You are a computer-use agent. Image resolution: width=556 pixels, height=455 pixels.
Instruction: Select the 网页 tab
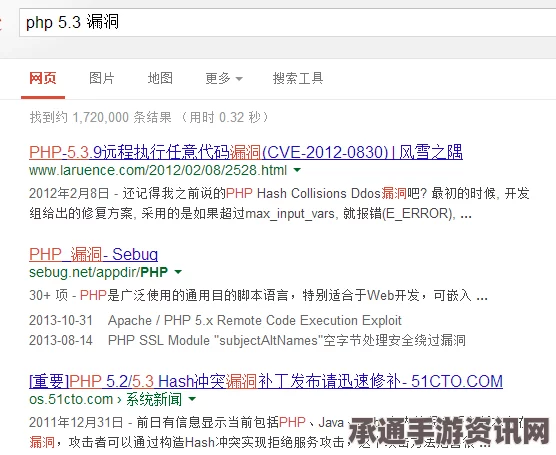[x=43, y=78]
